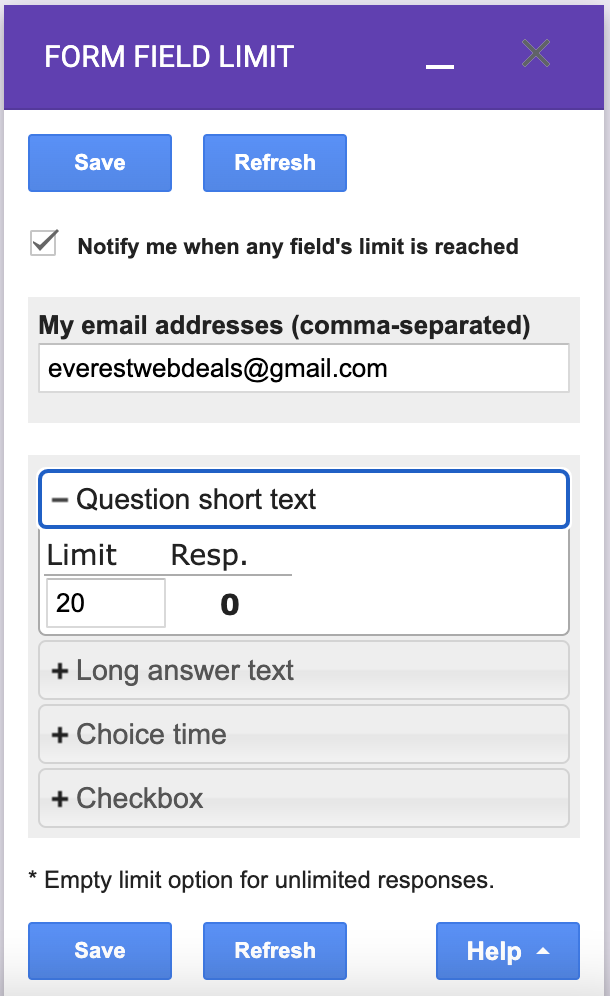This screenshot has height=996, width=610.
Task: Click the bottom Save button
Action: [x=100, y=951]
